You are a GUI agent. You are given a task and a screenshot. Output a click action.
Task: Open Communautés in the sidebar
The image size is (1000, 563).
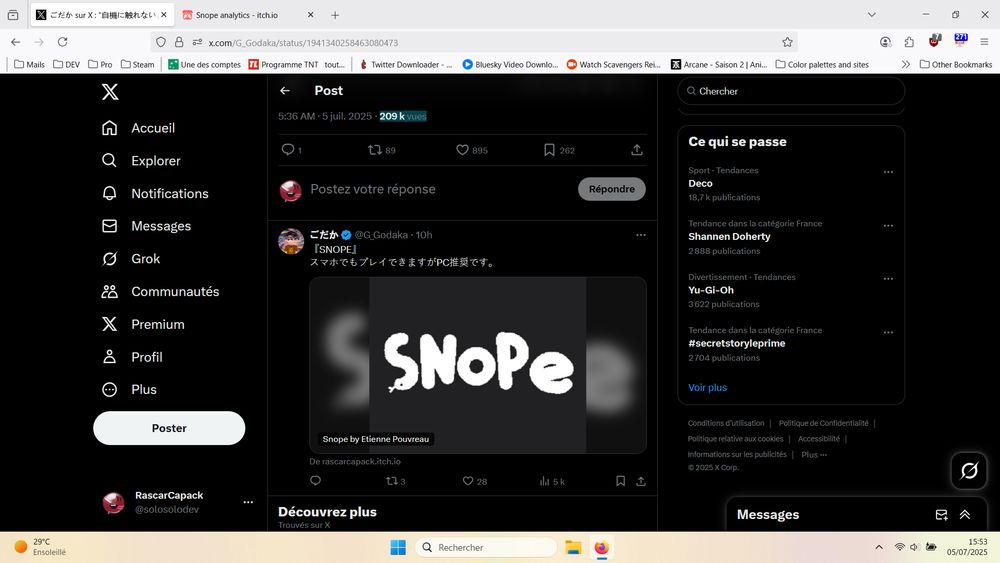click(x=160, y=291)
